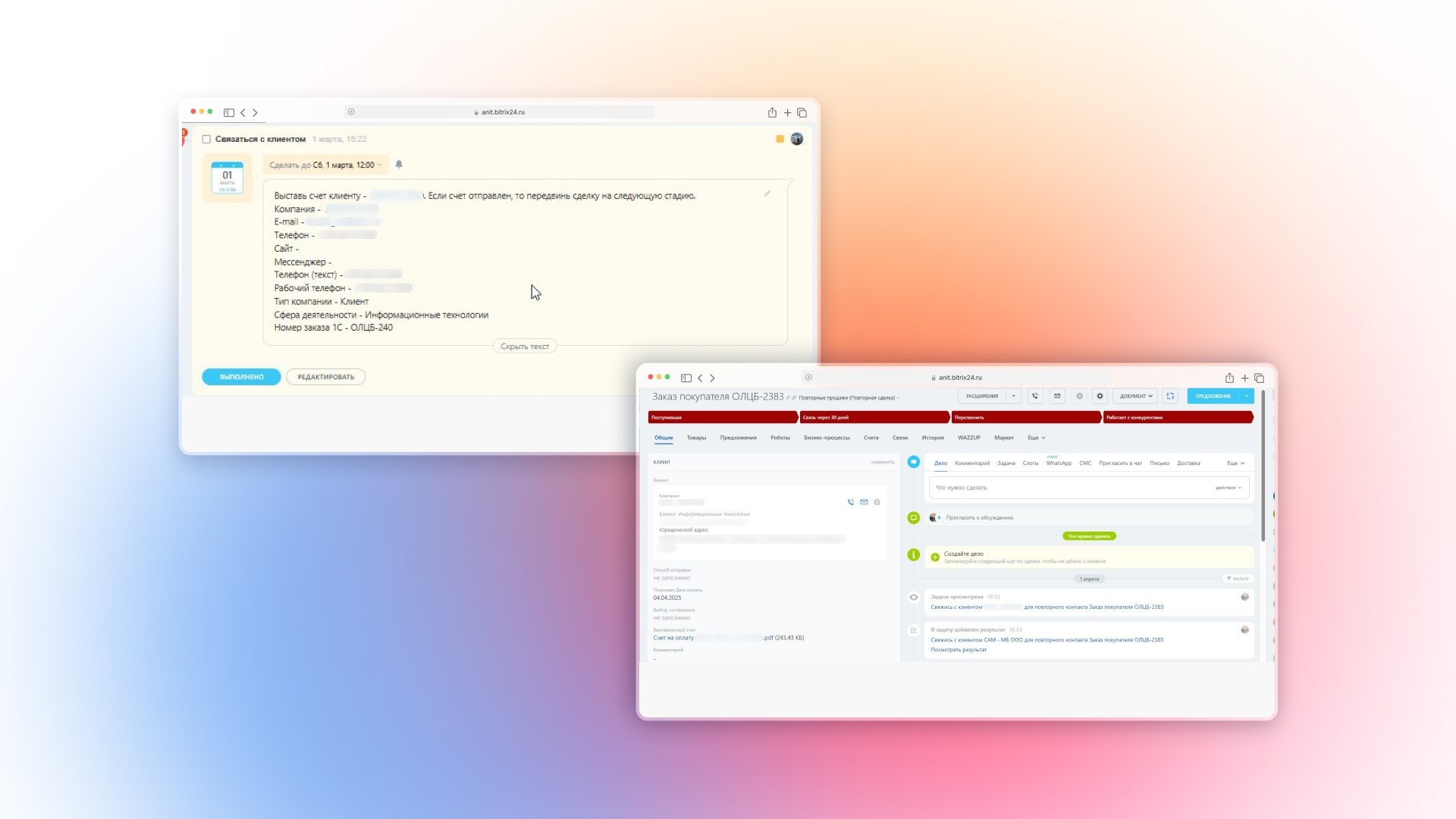This screenshot has height=819, width=1456.
Task: Click the company card email icon
Action: click(x=864, y=502)
